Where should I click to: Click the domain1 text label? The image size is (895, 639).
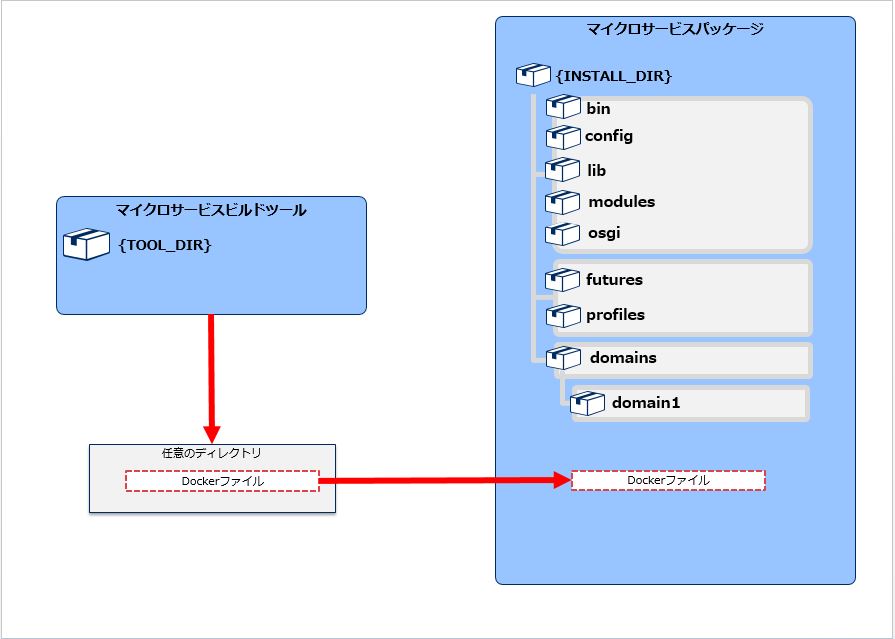tap(646, 404)
